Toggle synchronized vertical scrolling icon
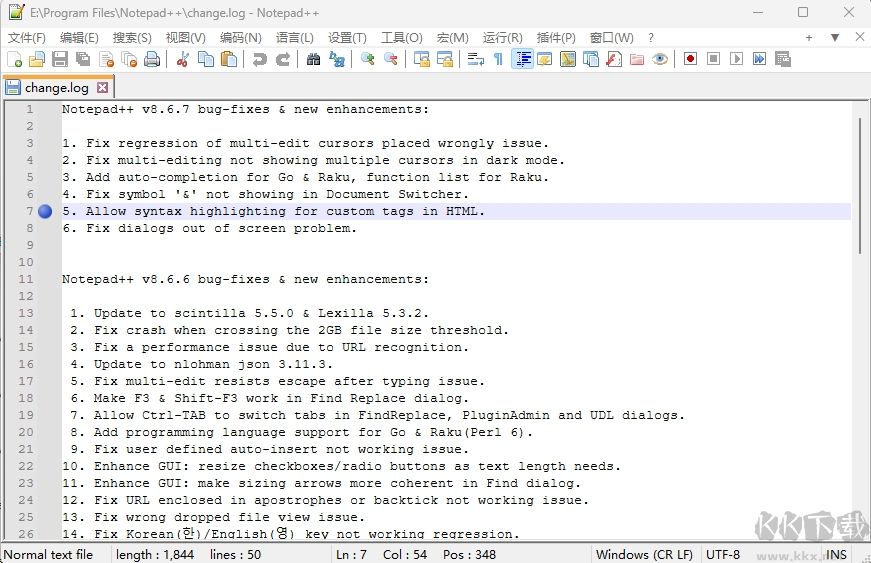 [x=422, y=59]
